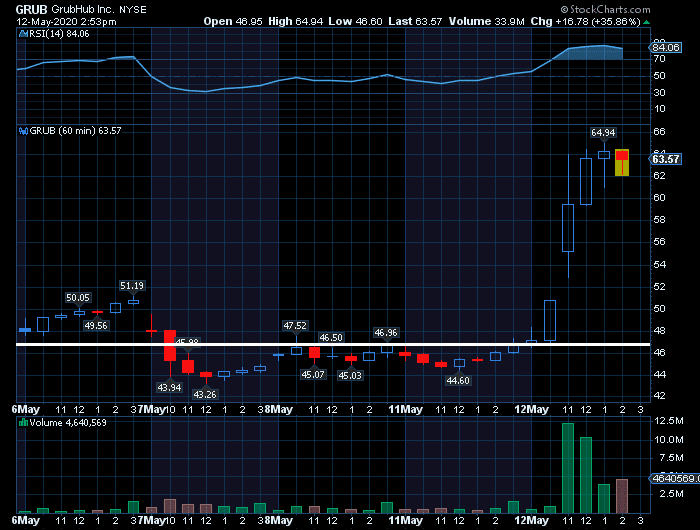Image resolution: width=700 pixels, height=530 pixels.
Task: Click the 52 label on the price axis
Action: pyautogui.click(x=660, y=286)
